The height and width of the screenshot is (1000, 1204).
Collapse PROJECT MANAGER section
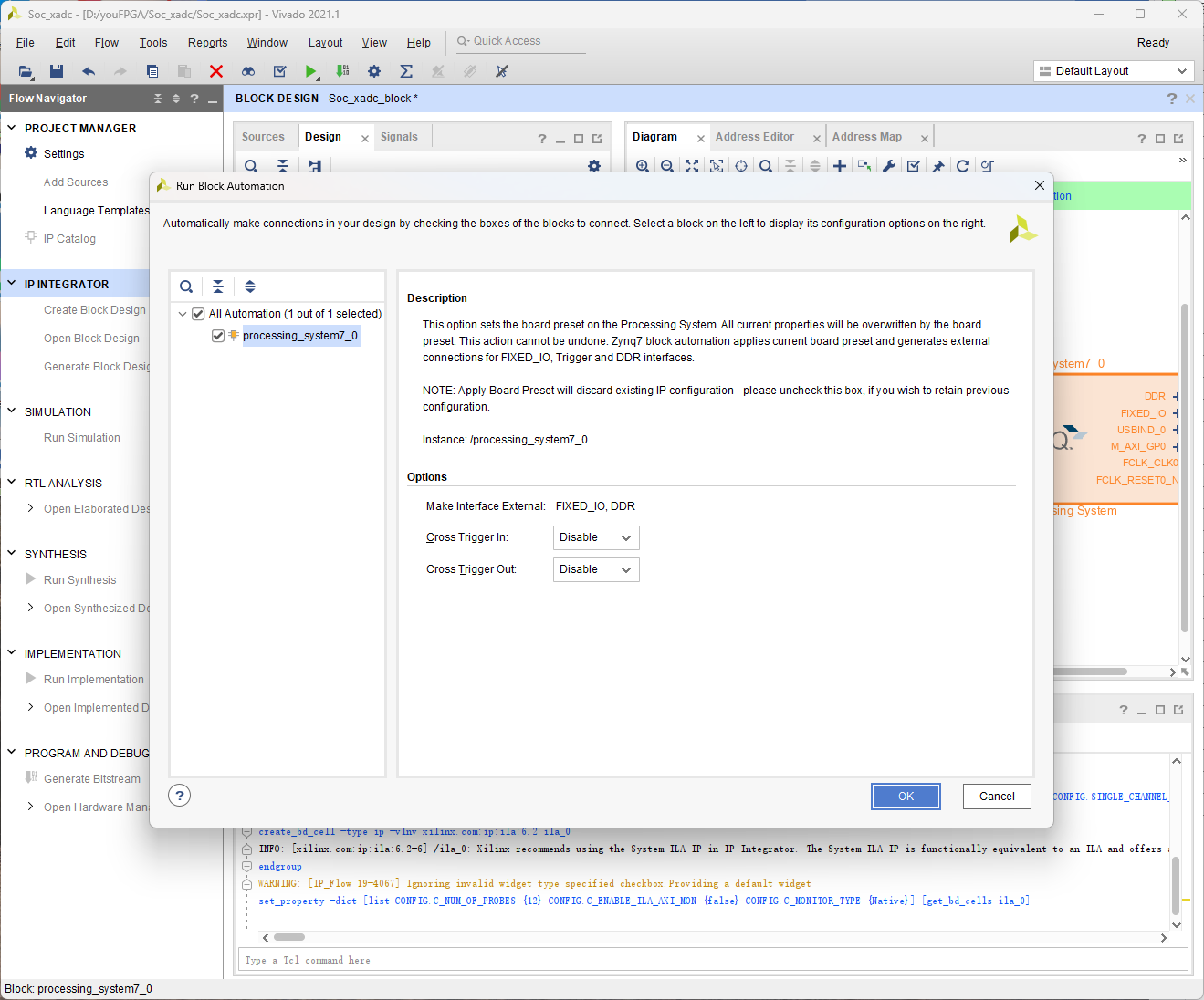[x=12, y=128]
